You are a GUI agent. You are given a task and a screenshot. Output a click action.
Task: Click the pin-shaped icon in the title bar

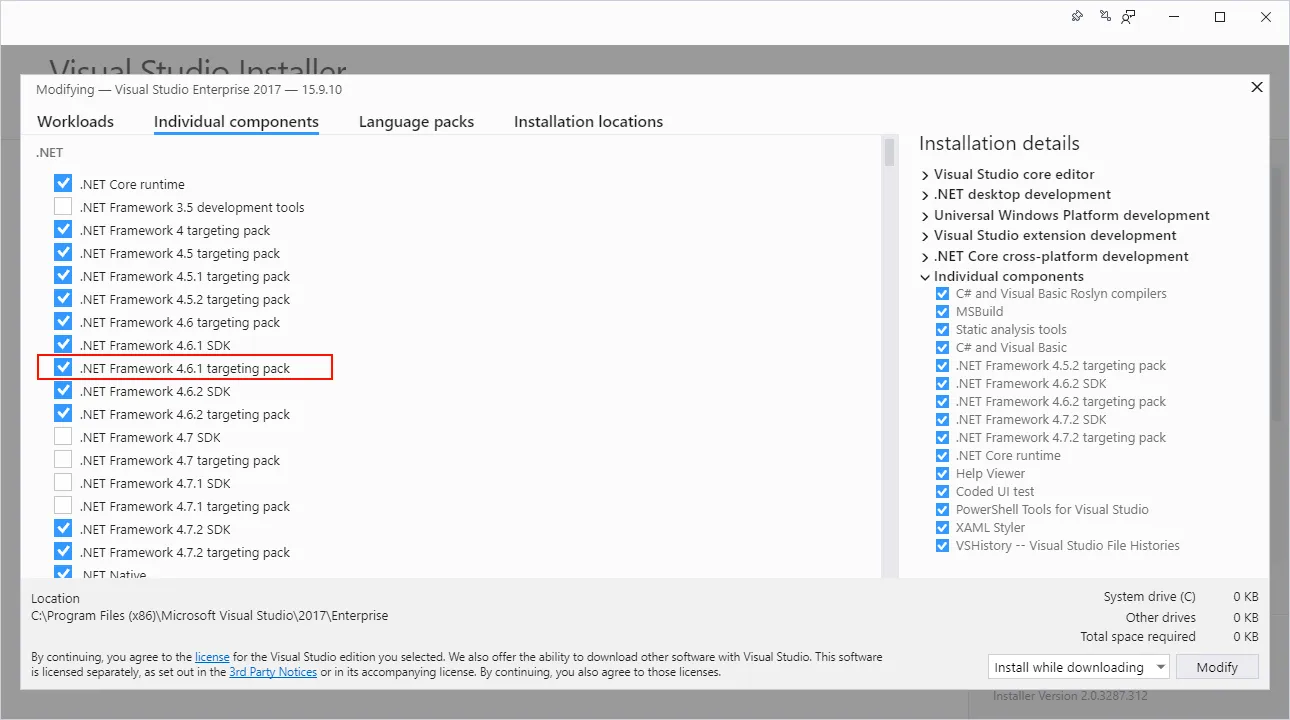1077,16
